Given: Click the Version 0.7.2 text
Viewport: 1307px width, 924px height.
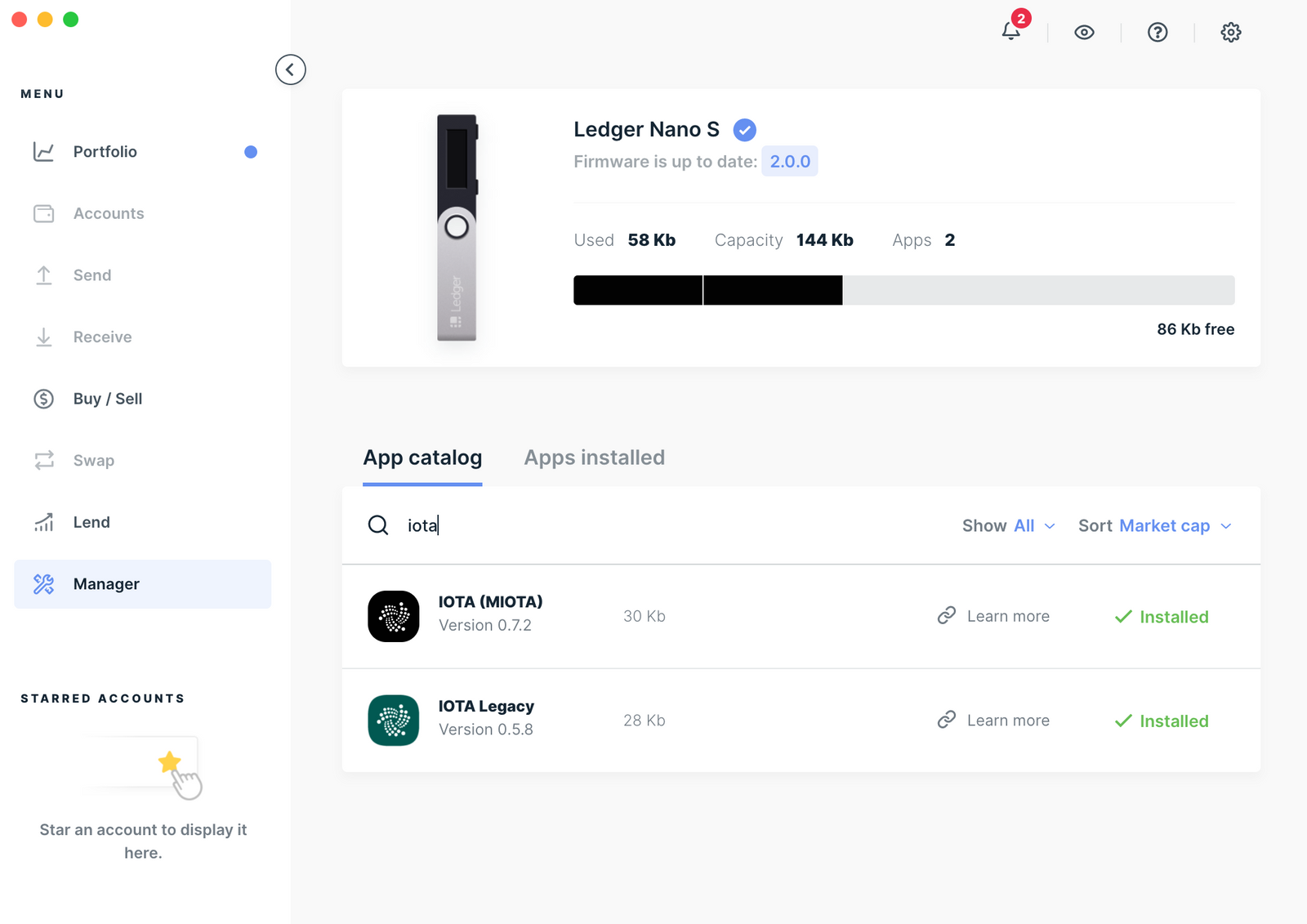Looking at the screenshot, I should click(x=485, y=626).
